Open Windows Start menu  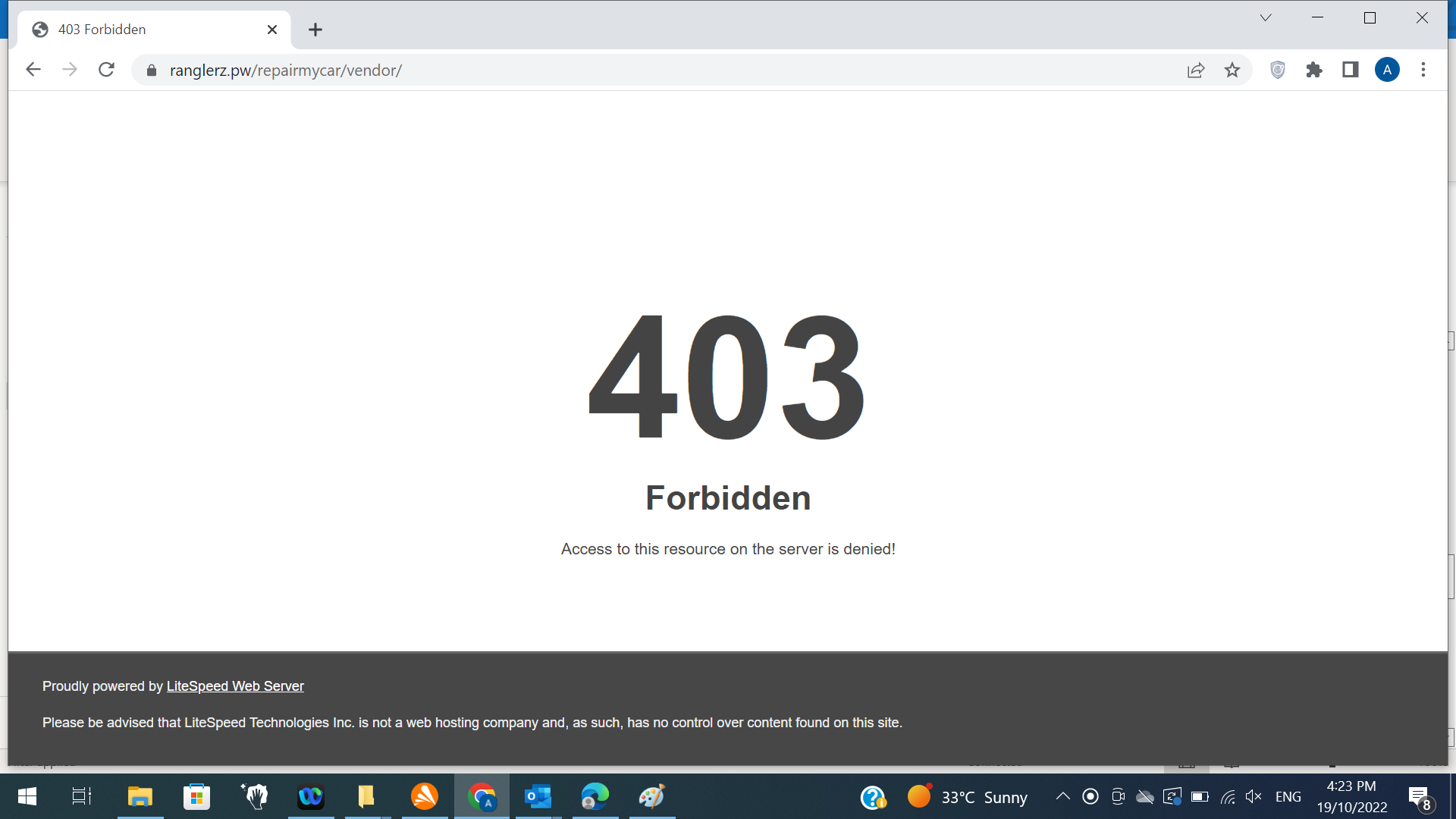(27, 796)
